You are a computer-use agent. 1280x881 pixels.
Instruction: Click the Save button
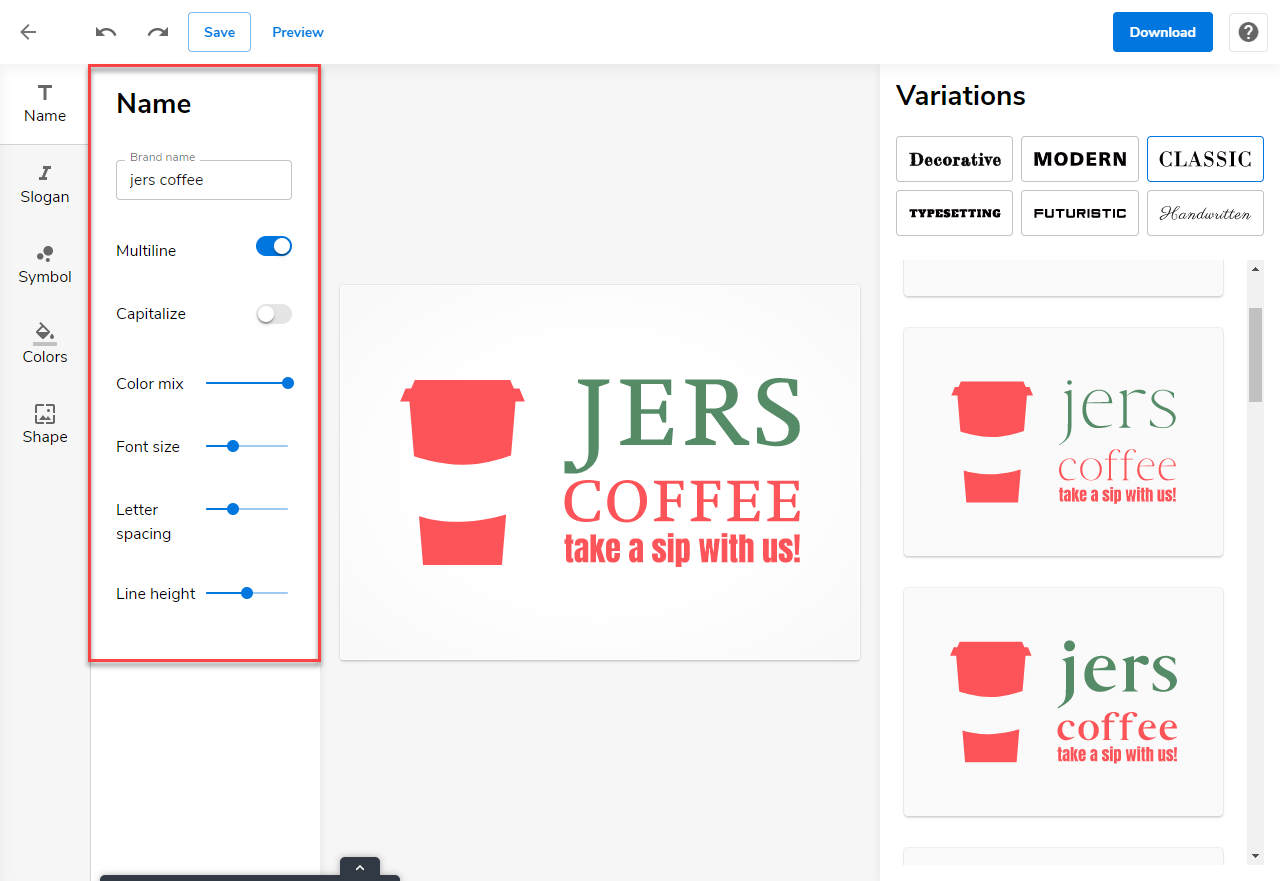point(219,32)
